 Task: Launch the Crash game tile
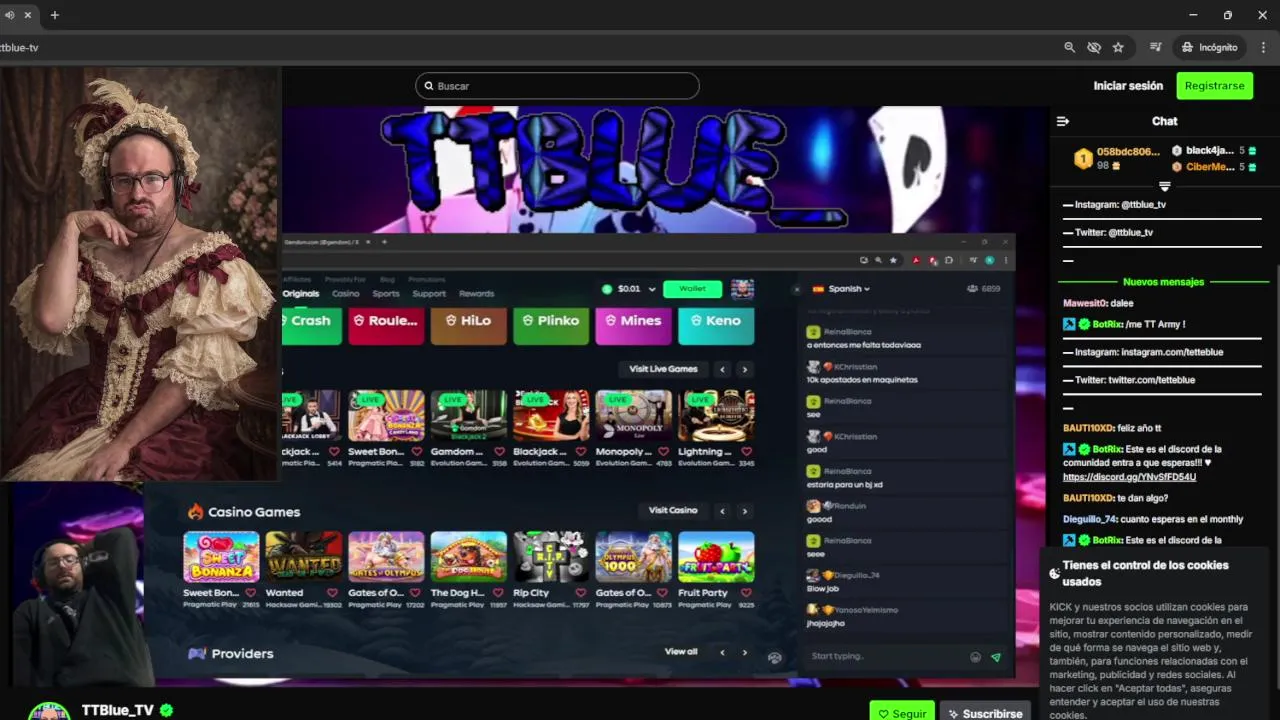(312, 326)
